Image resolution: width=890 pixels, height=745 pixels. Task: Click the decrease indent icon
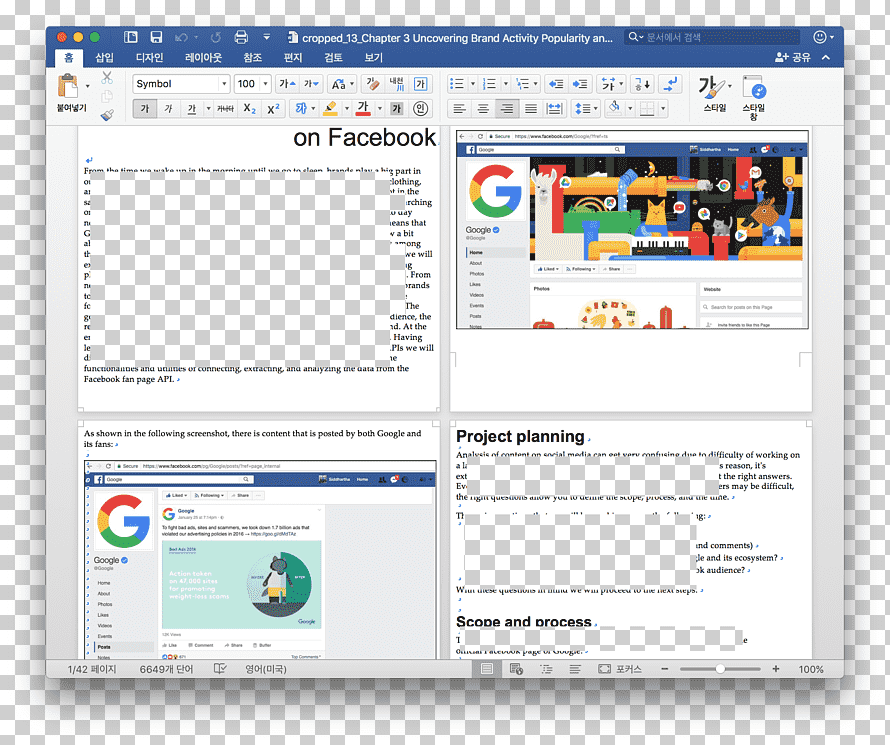tap(556, 84)
